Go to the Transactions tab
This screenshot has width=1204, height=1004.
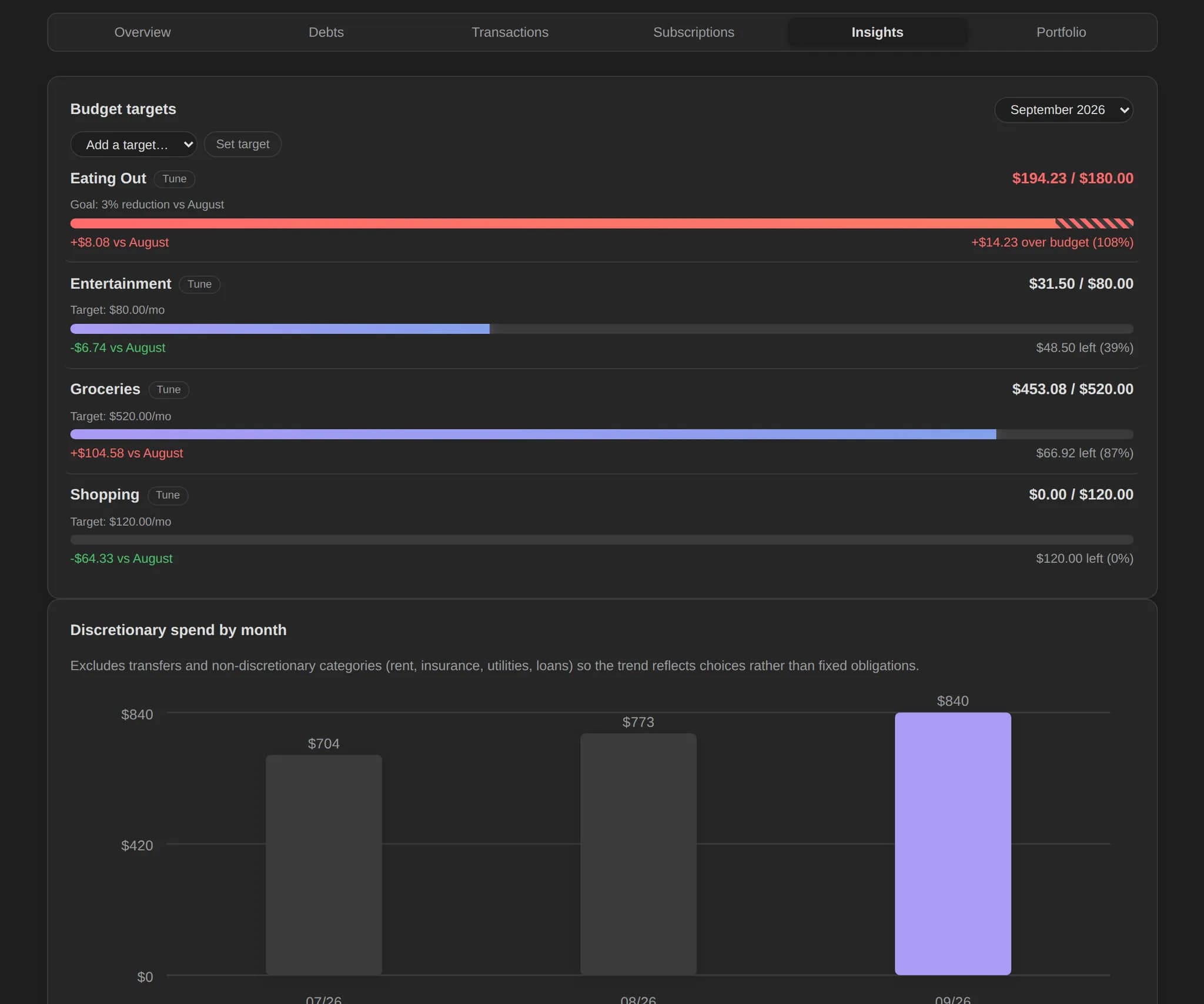point(510,32)
